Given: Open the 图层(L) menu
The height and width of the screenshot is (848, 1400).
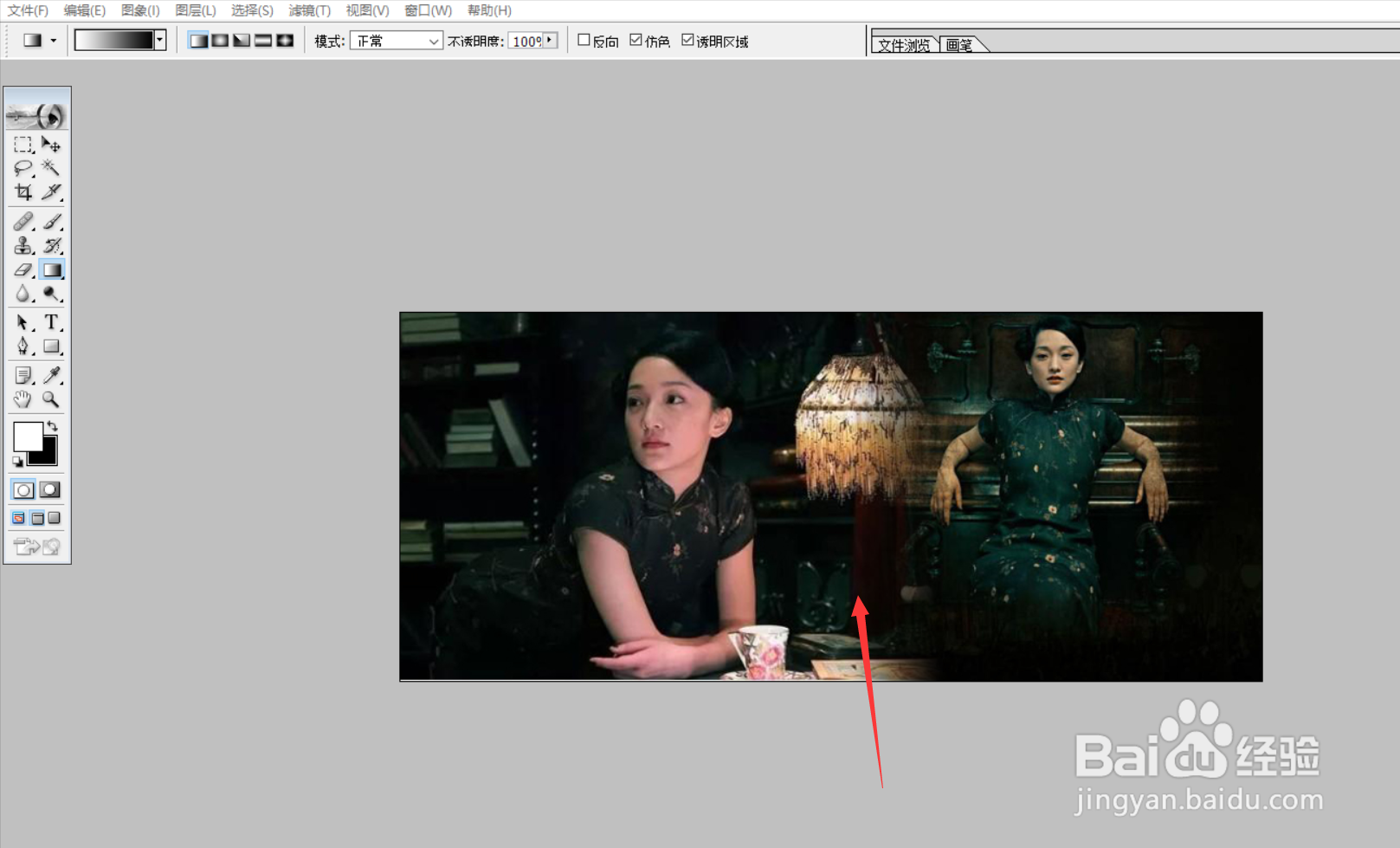Looking at the screenshot, I should coord(196,10).
